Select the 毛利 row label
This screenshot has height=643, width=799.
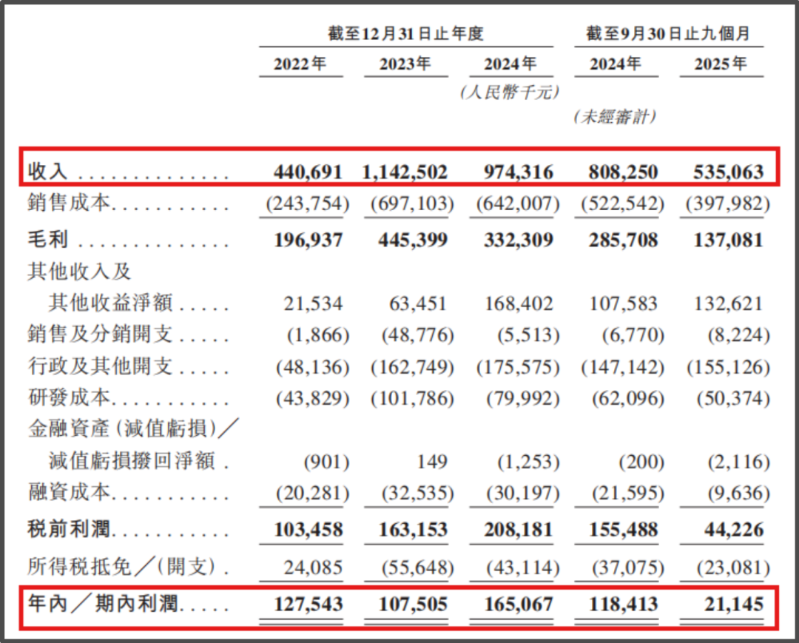pos(43,240)
